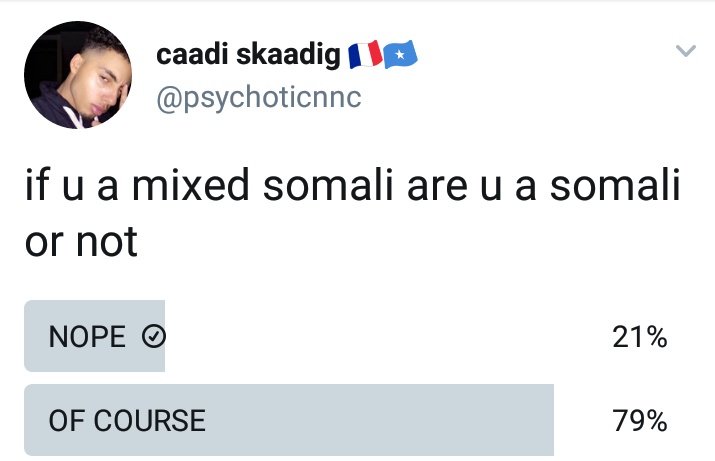The image size is (715, 461).
Task: Click the unfilled area of the NOPE row
Action: pos(388,336)
